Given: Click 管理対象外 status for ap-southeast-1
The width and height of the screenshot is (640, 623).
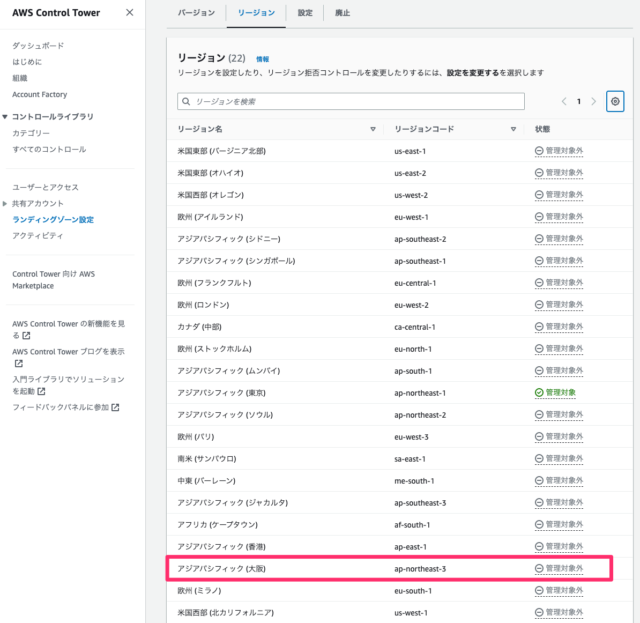Looking at the screenshot, I should click(559, 260).
